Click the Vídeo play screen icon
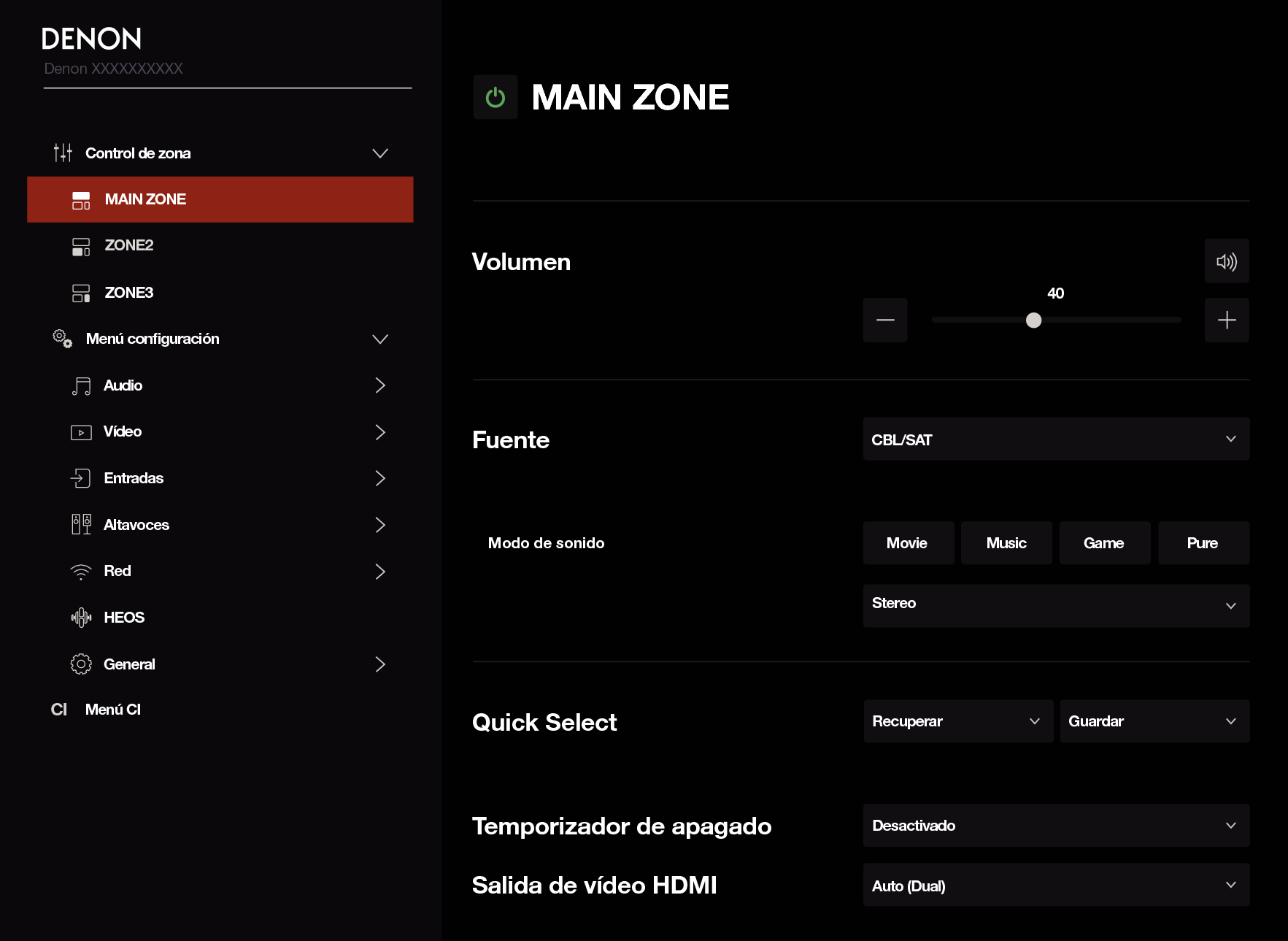The width and height of the screenshot is (1288, 941). (81, 433)
